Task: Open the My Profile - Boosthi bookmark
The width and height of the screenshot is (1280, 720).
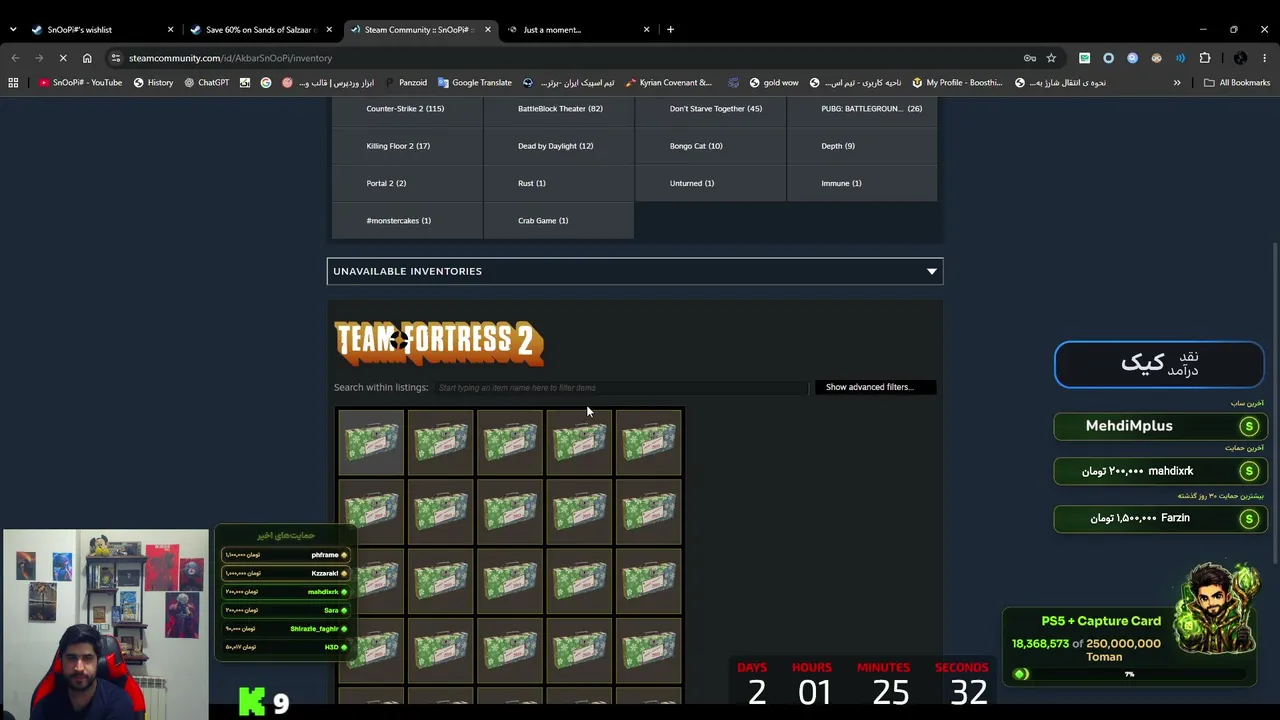Action: pos(956,83)
